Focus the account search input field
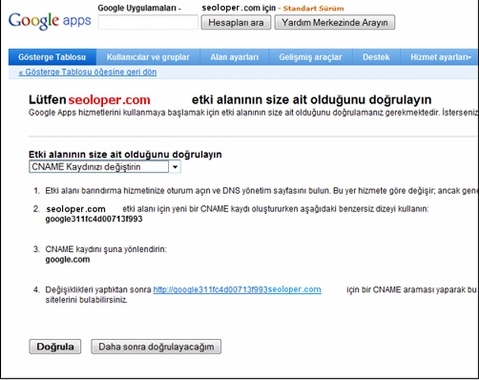Screen dimensions: 479x380 pyautogui.click(x=148, y=22)
